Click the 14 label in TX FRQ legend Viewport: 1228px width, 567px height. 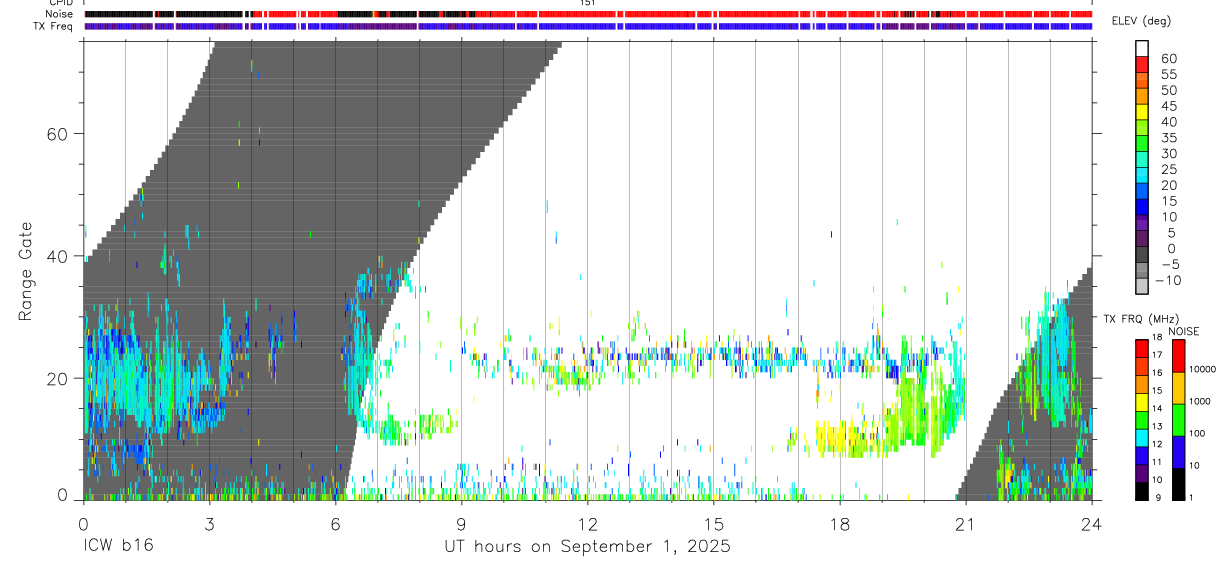[x=1156, y=409]
